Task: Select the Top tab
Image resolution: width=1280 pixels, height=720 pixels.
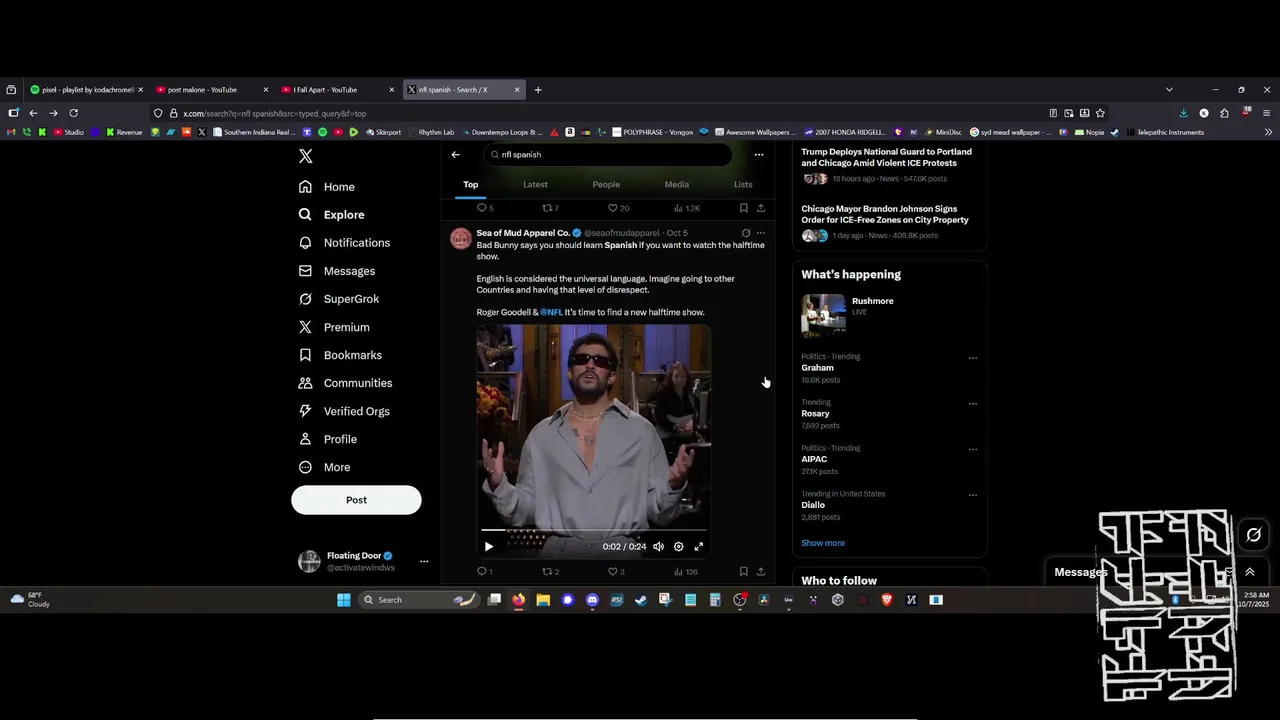Action: [x=470, y=185]
